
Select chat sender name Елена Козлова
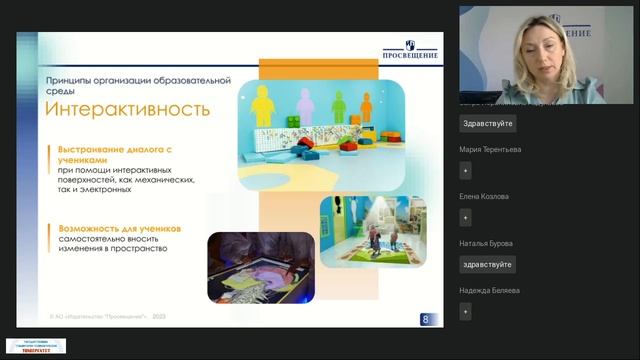(484, 196)
